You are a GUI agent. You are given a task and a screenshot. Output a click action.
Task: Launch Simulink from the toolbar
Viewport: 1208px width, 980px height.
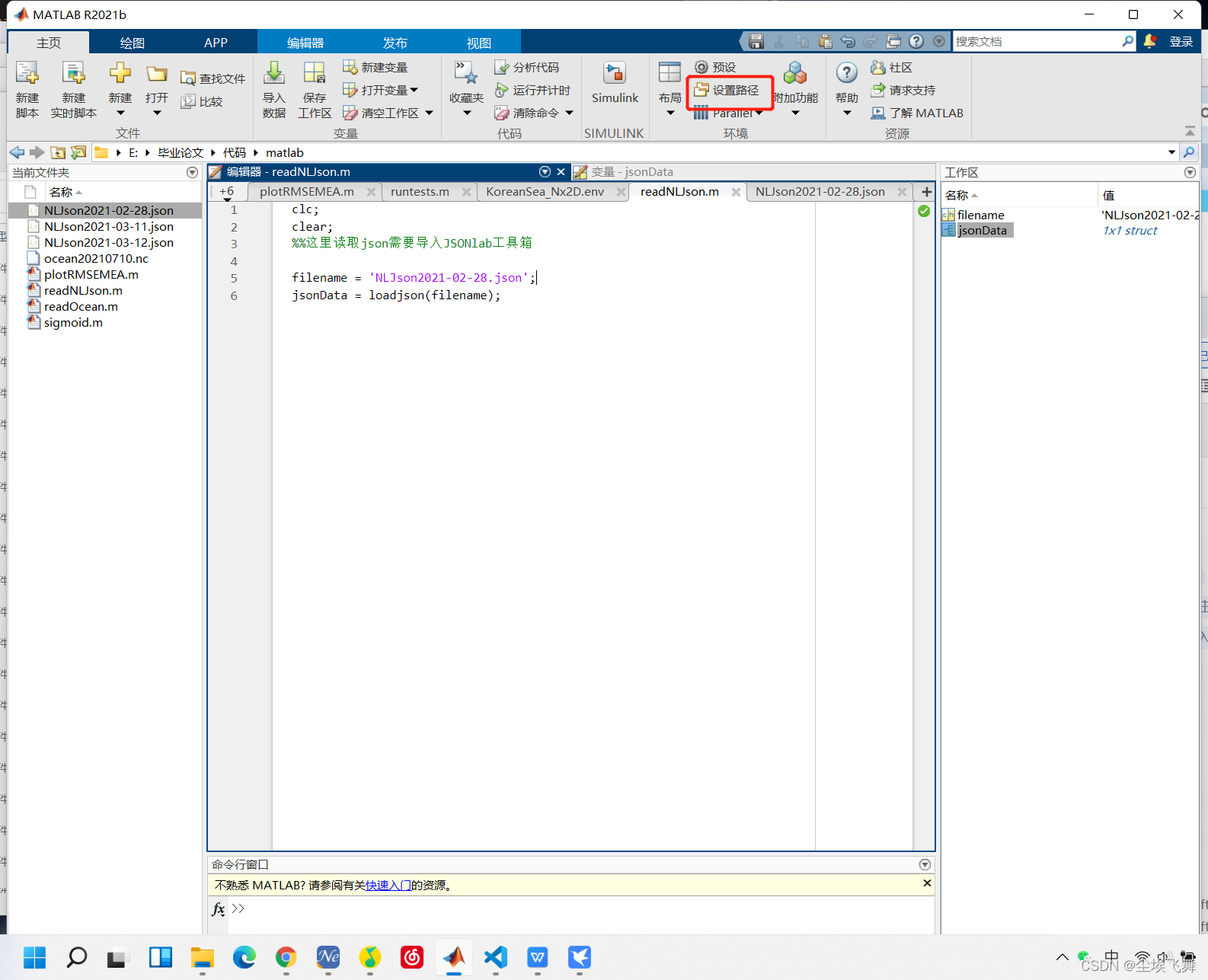[615, 82]
